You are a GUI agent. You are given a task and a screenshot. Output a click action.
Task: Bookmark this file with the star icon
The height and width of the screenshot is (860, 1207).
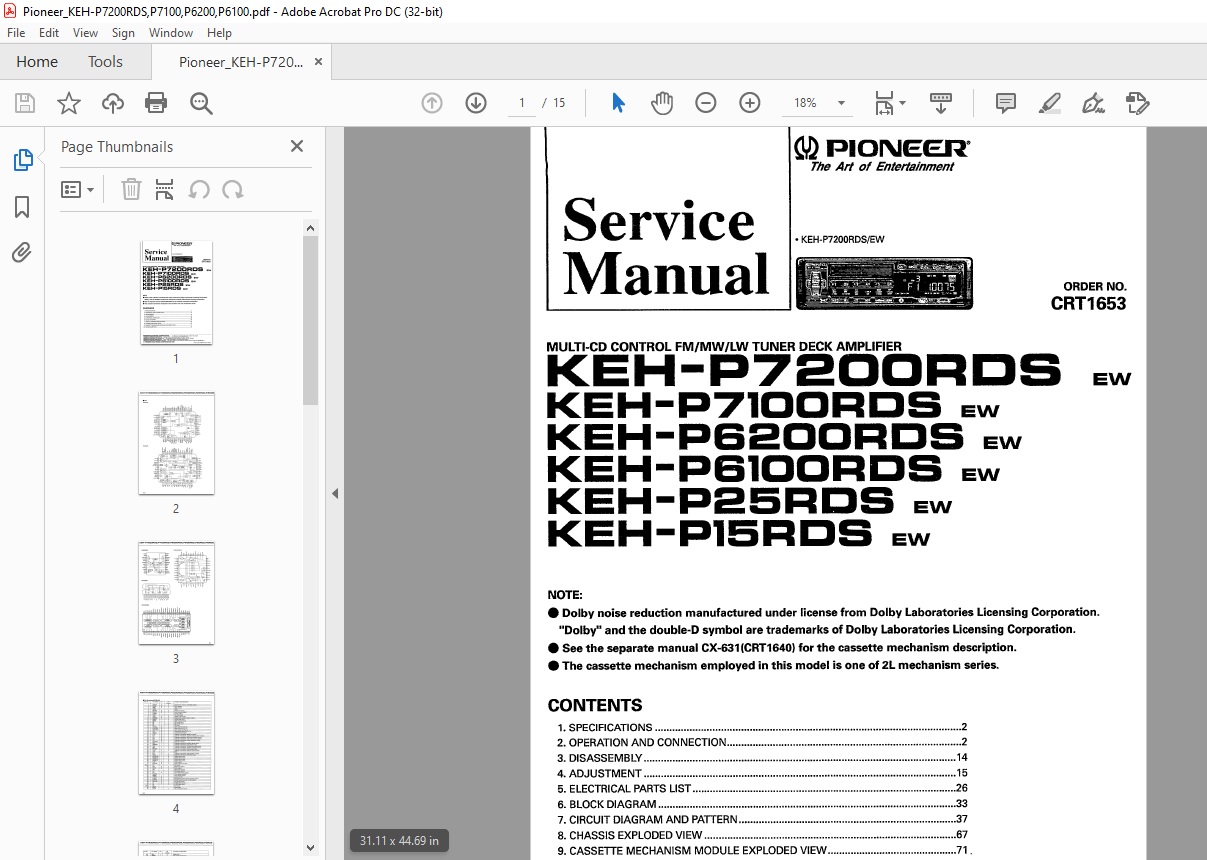(69, 103)
